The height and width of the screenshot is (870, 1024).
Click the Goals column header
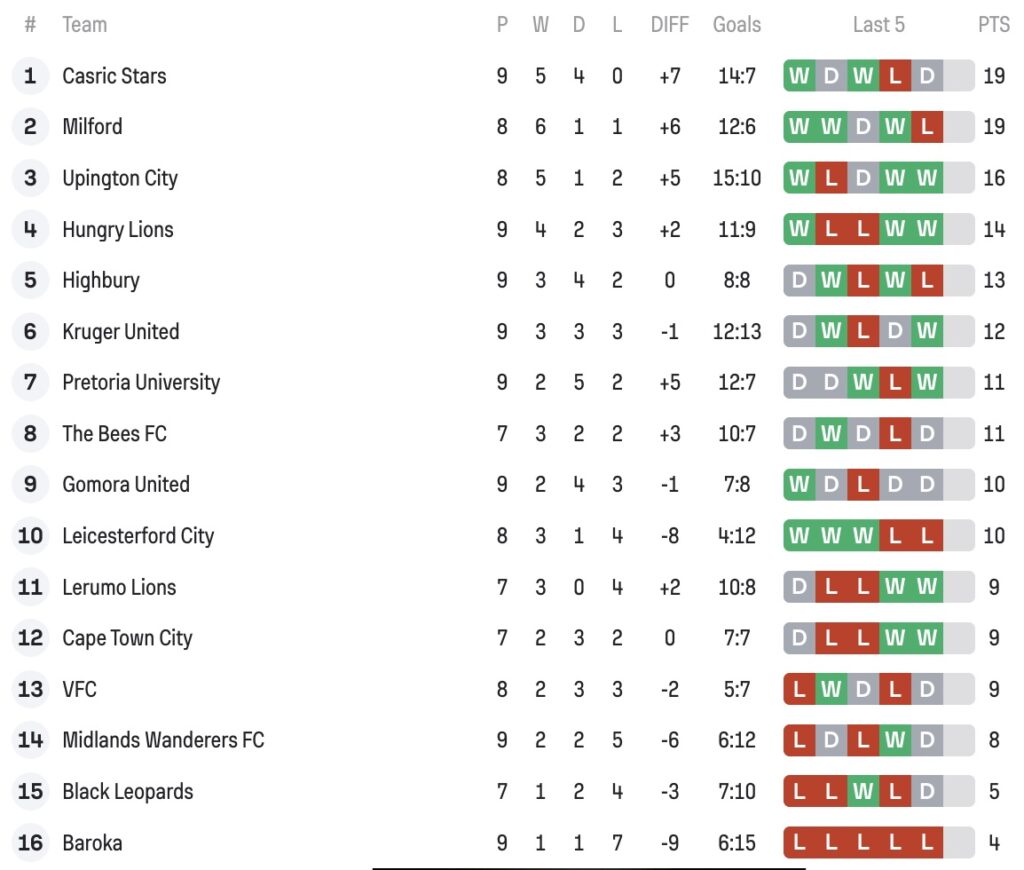click(x=737, y=25)
